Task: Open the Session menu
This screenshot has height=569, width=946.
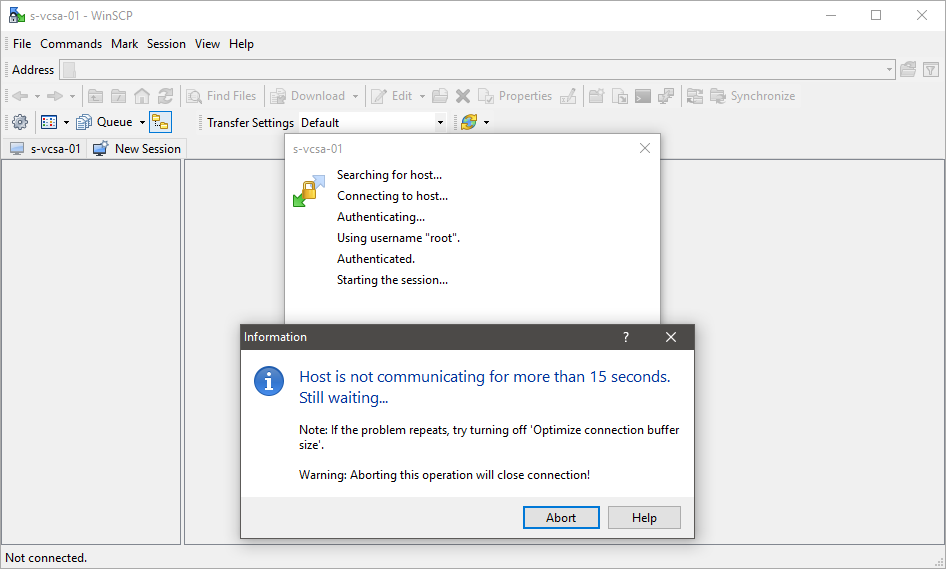Action: [166, 44]
